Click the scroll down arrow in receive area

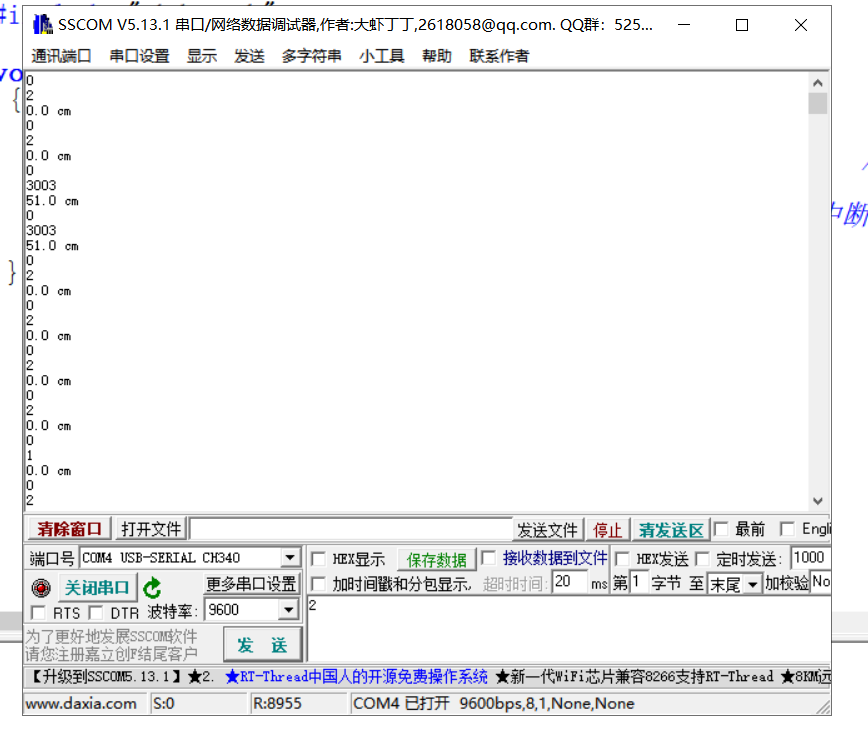tap(817, 501)
